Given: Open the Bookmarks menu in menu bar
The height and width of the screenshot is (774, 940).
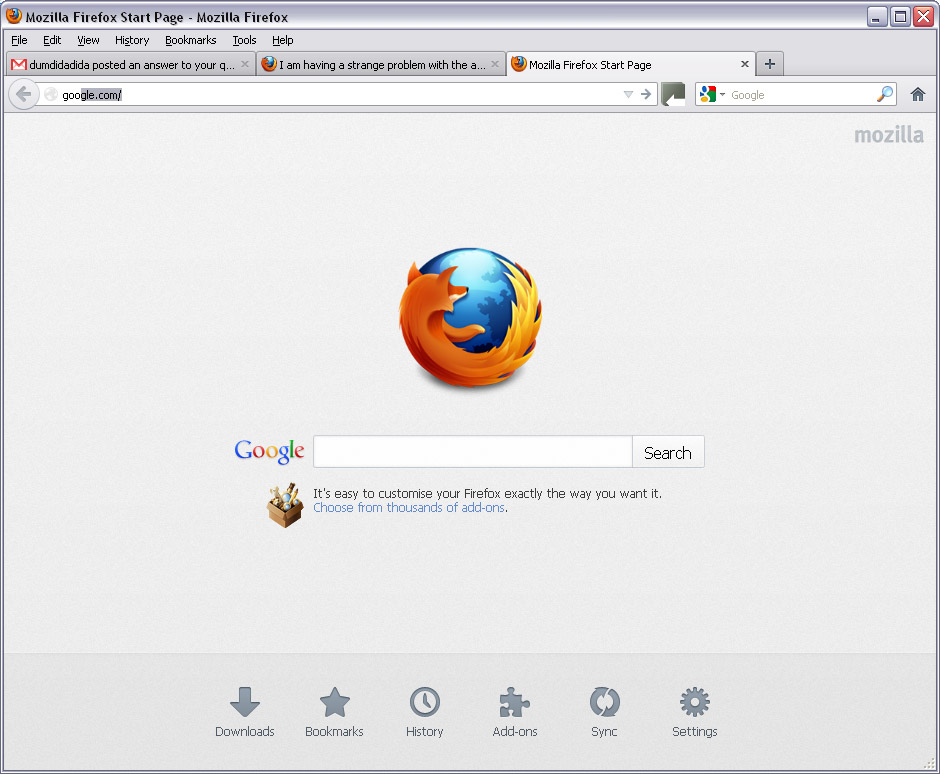Looking at the screenshot, I should pyautogui.click(x=191, y=40).
